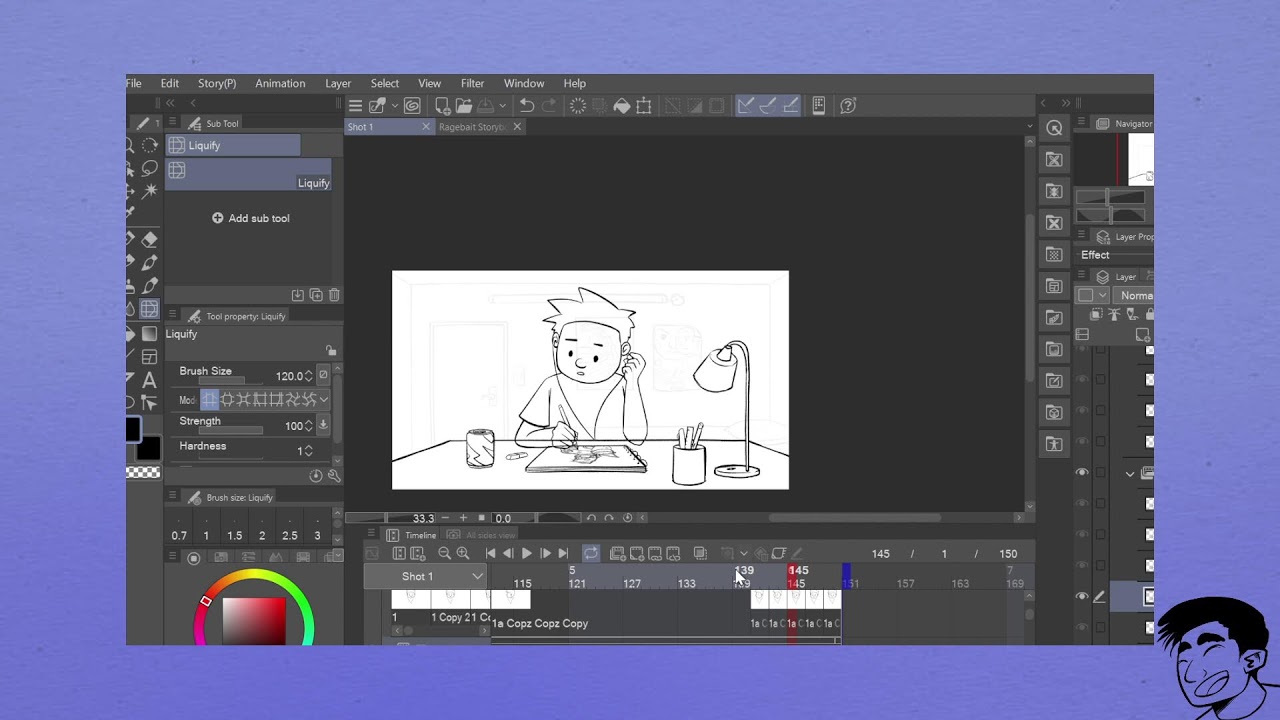Open sub tool detail wrench icon
1280x720 pixels.
334,476
